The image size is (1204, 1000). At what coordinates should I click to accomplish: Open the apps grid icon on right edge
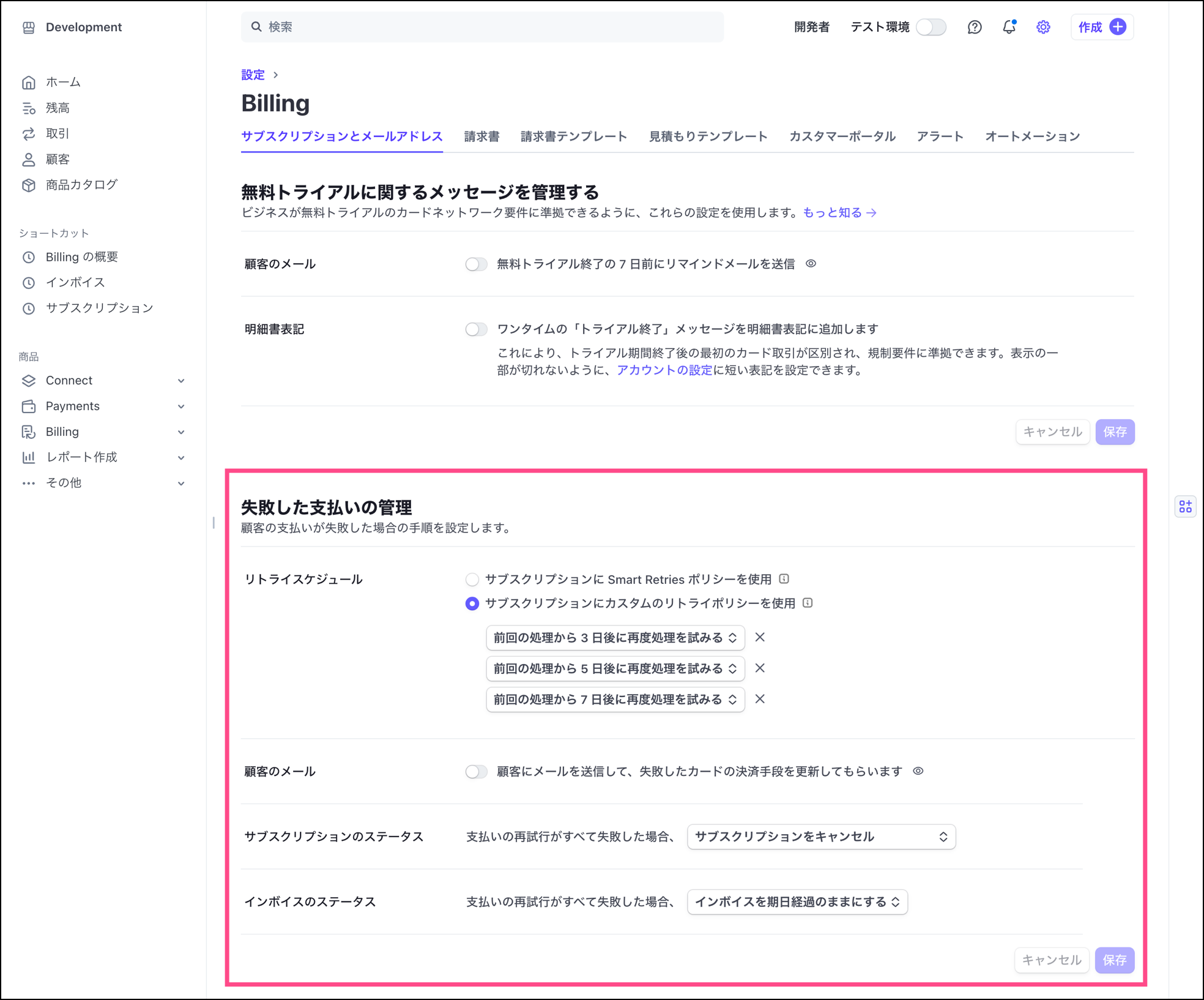pyautogui.click(x=1185, y=506)
